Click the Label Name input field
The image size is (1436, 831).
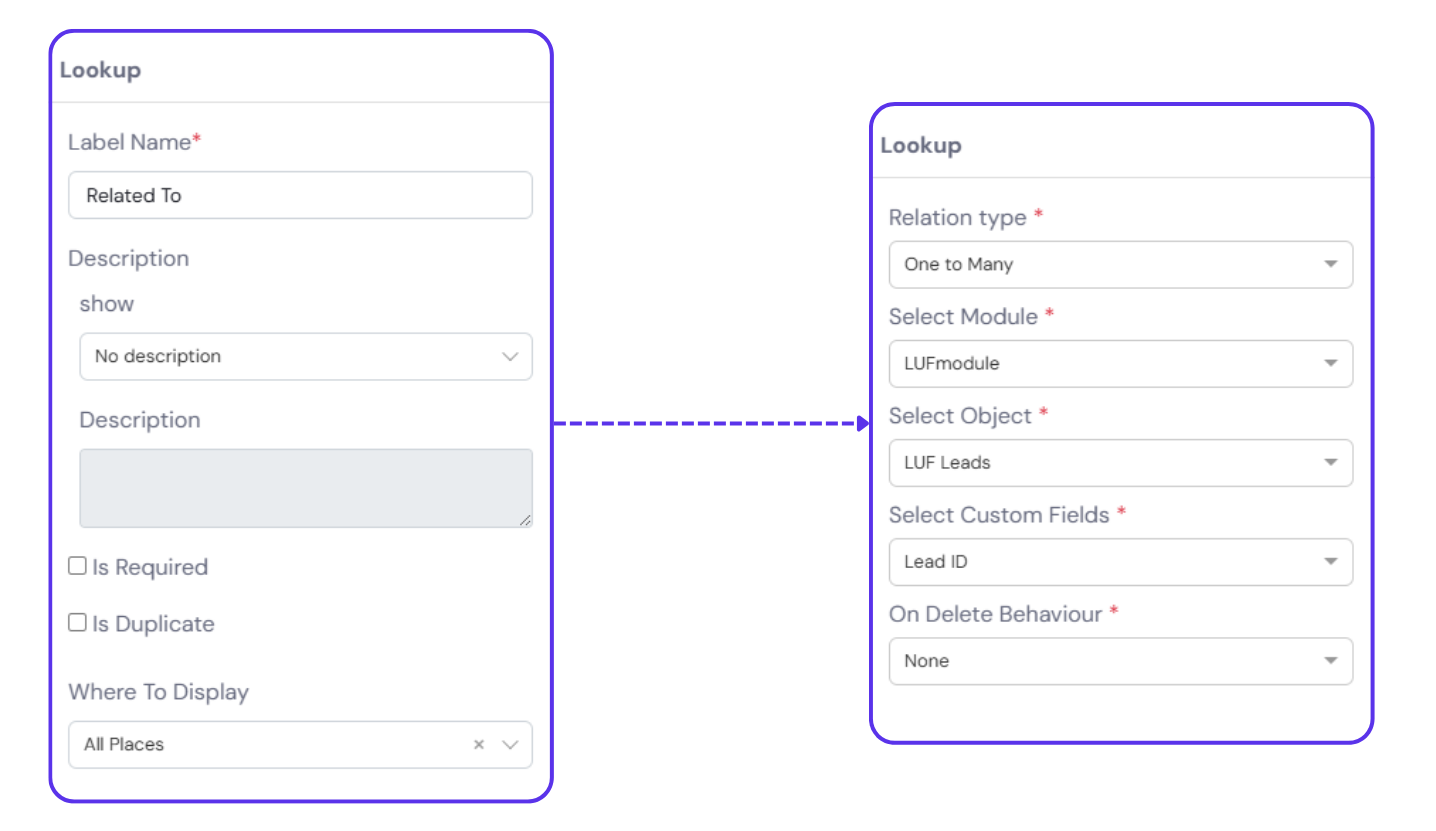pyautogui.click(x=300, y=196)
